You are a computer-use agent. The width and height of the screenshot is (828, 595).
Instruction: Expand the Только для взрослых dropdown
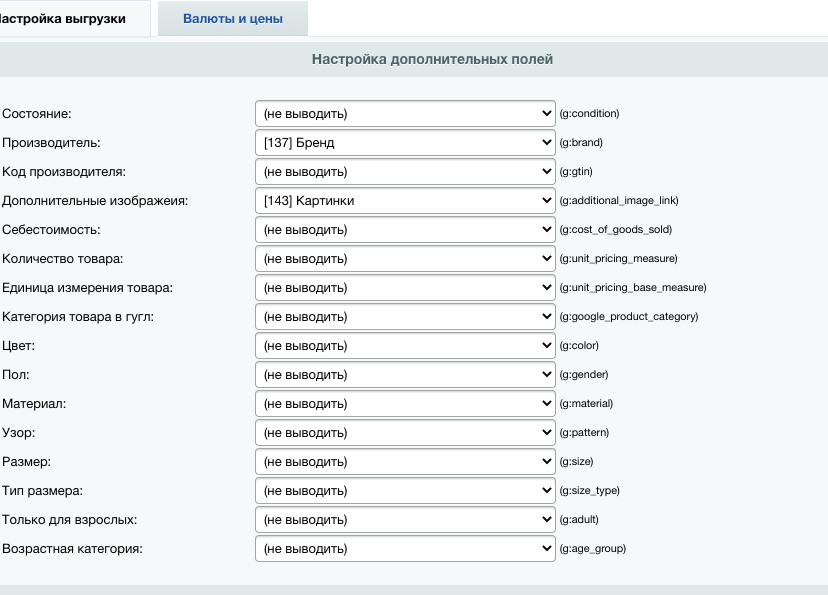click(405, 520)
